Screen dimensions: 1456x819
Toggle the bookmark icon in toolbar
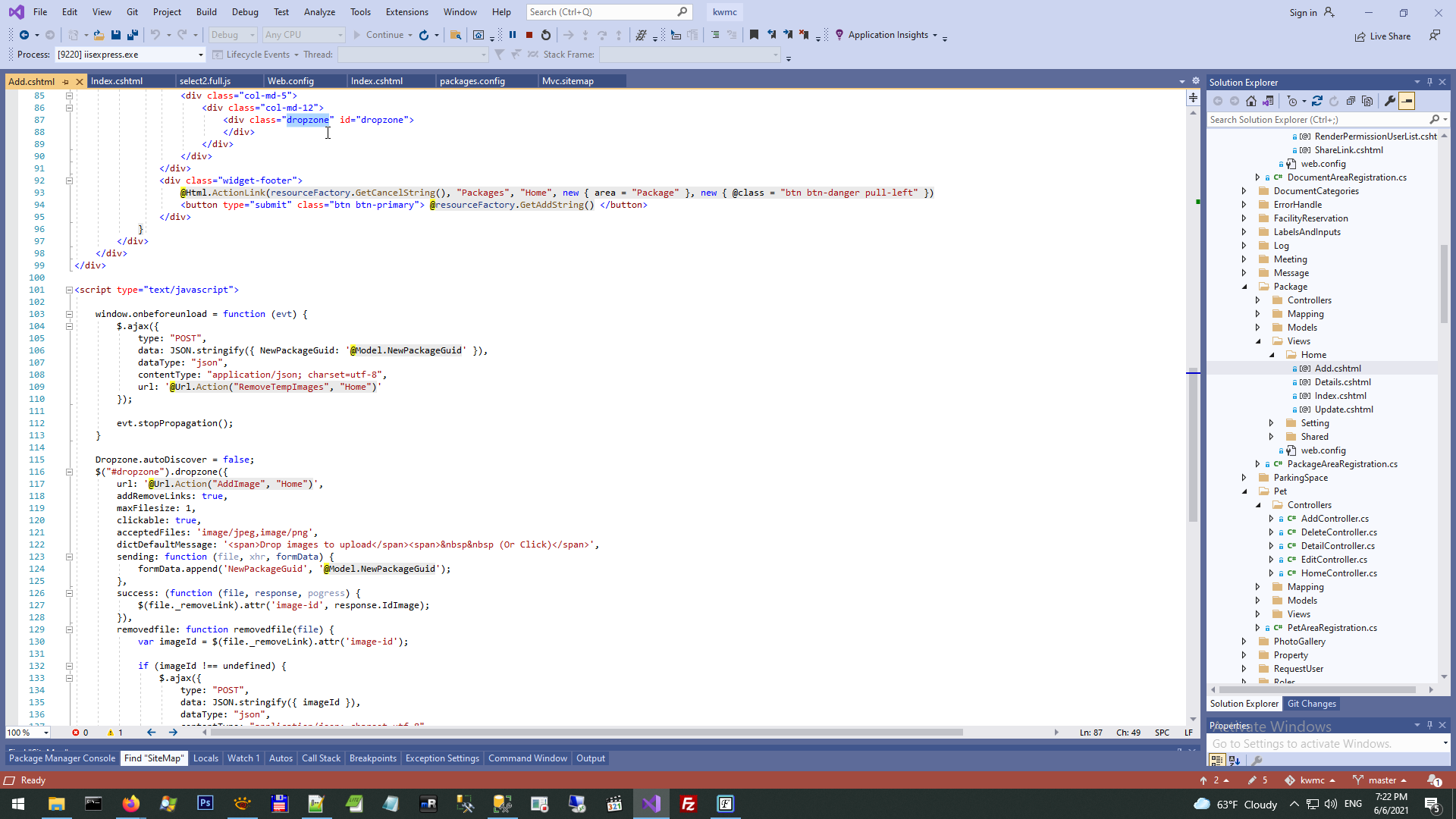click(x=754, y=35)
